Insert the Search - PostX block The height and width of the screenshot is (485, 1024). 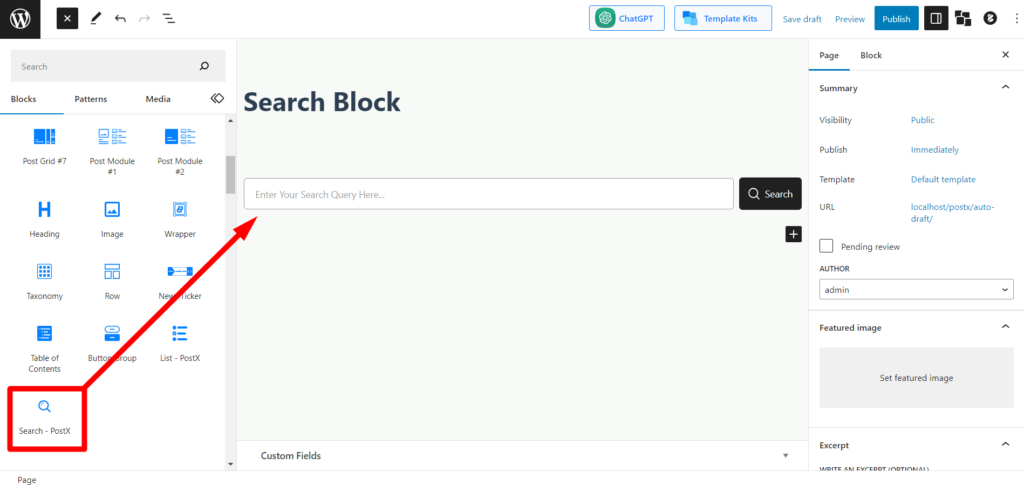point(44,417)
